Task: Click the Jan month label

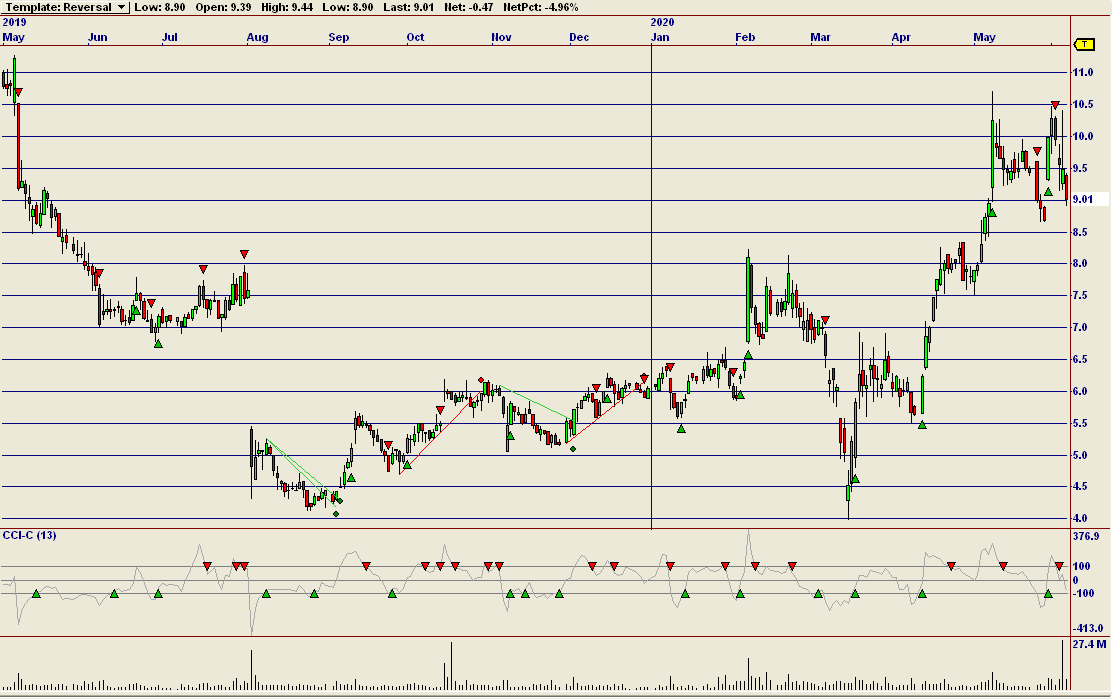Action: point(660,38)
